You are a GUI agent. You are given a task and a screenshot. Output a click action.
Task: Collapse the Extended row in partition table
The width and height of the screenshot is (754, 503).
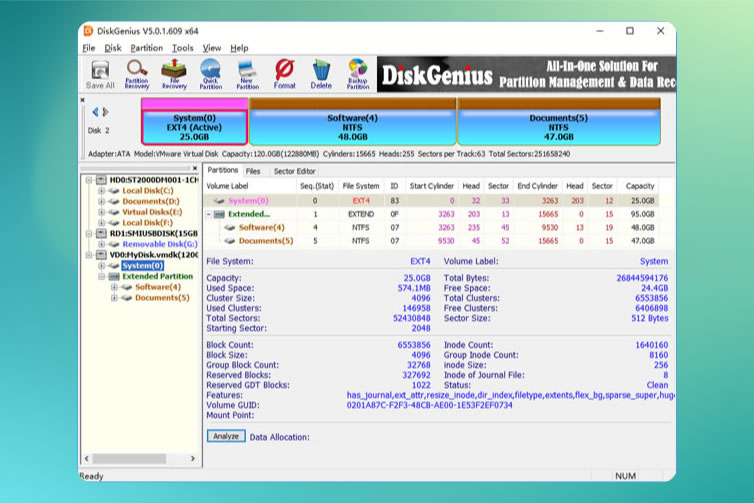click(209, 214)
